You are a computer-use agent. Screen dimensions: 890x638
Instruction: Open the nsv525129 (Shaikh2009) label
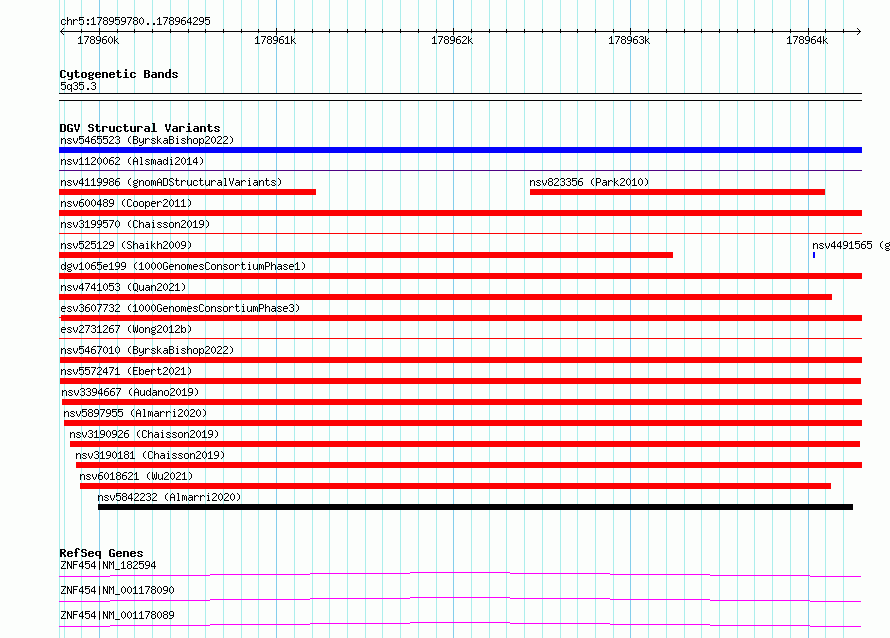coord(126,245)
